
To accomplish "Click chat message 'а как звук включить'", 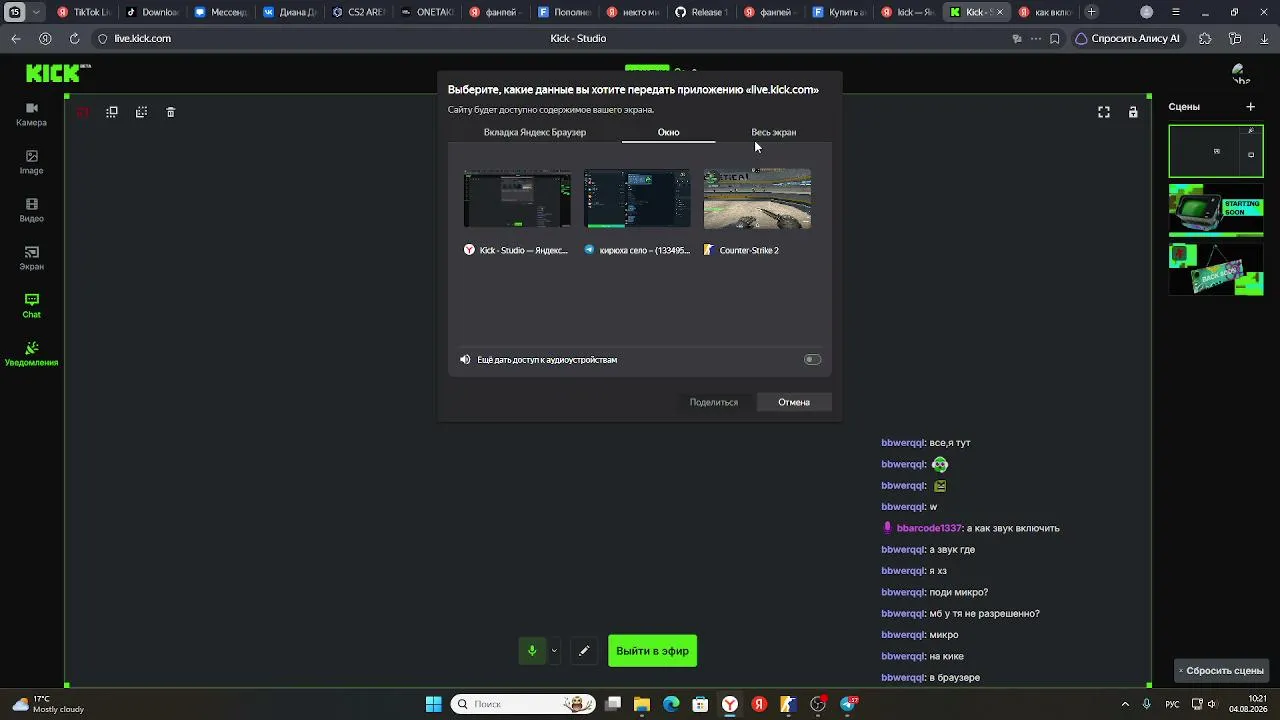I will pyautogui.click(x=1013, y=528).
